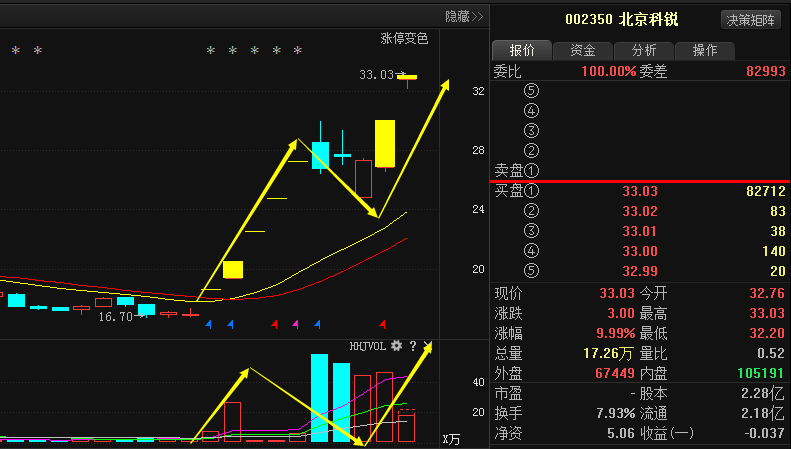Switch to the 分析 tab

[644, 50]
